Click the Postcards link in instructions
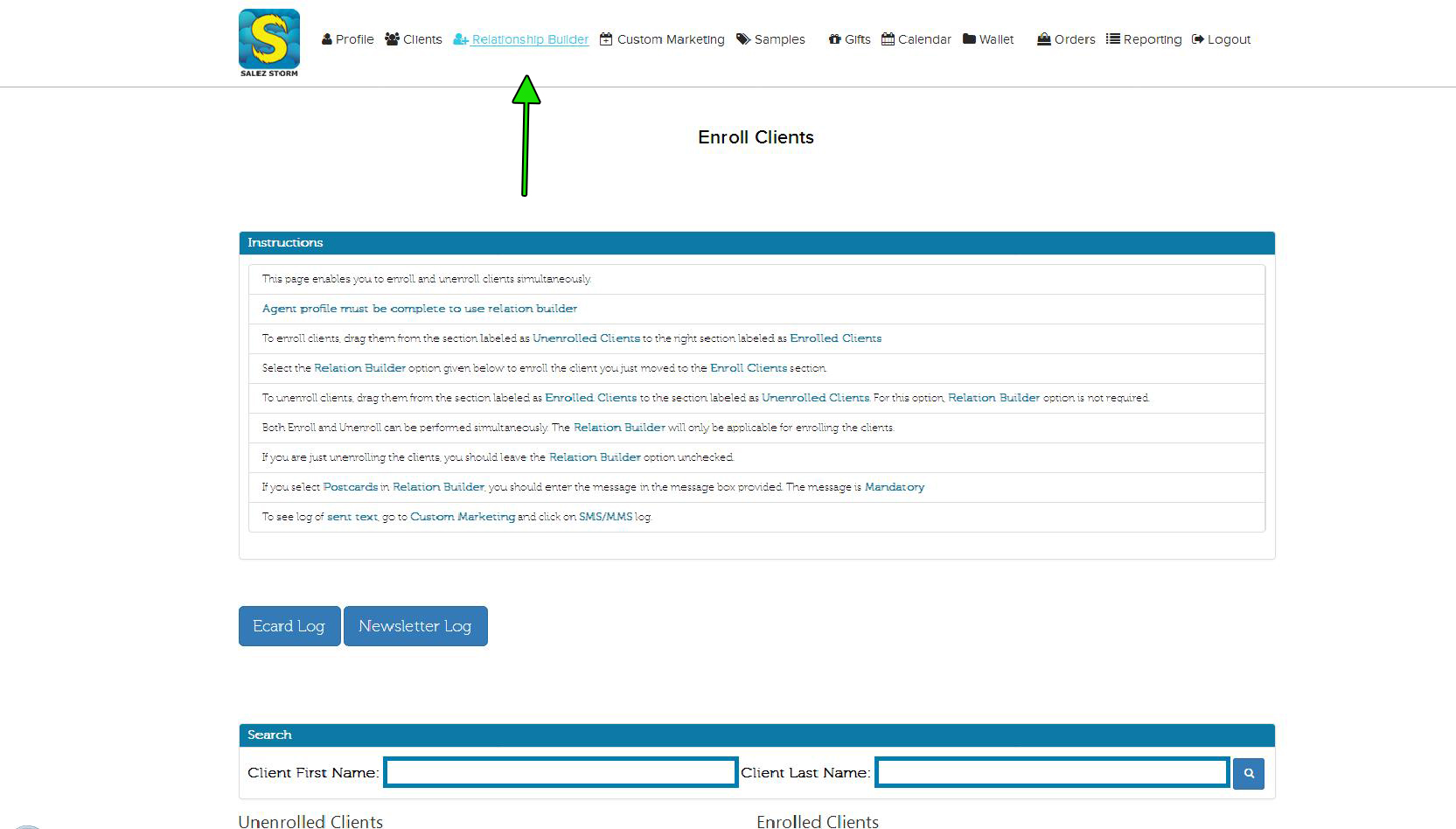Viewport: 1456px width, 829px height. (x=351, y=487)
